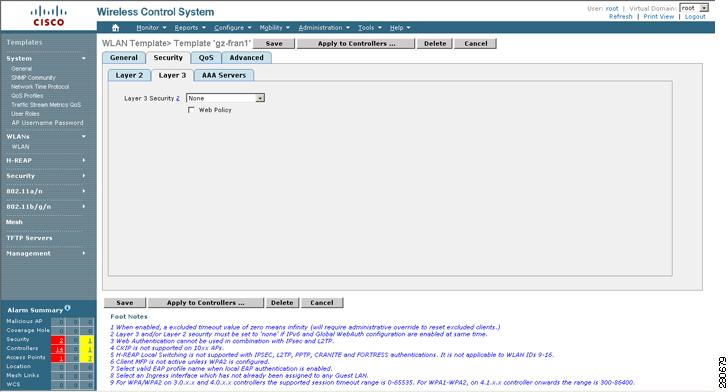Open the Tools menu
The width and height of the screenshot is (728, 392).
pyautogui.click(x=370, y=28)
